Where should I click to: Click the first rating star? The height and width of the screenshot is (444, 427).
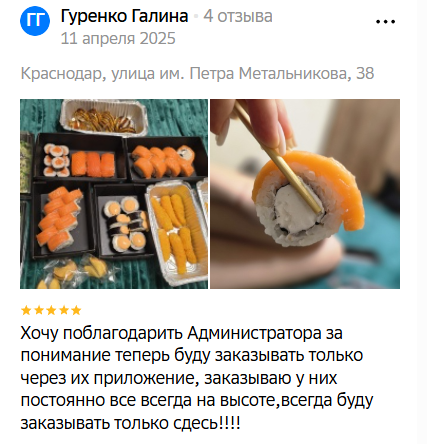[x=26, y=310]
